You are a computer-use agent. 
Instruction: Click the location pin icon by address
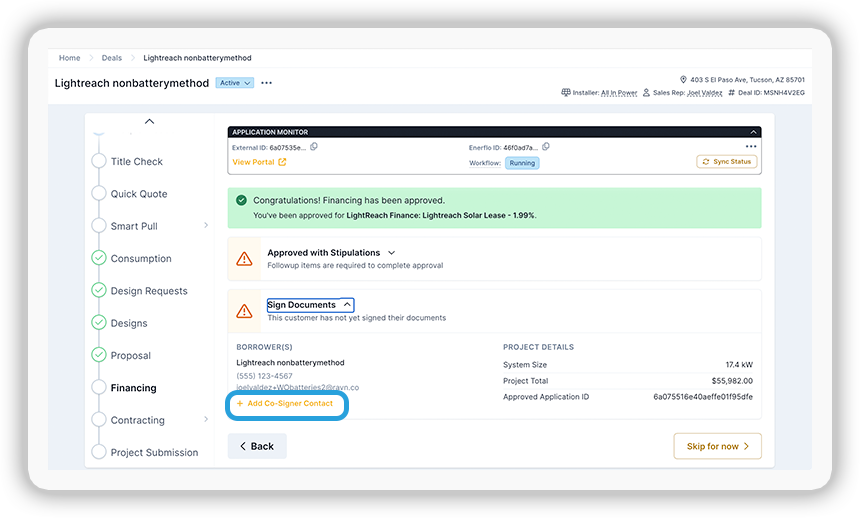tap(683, 80)
